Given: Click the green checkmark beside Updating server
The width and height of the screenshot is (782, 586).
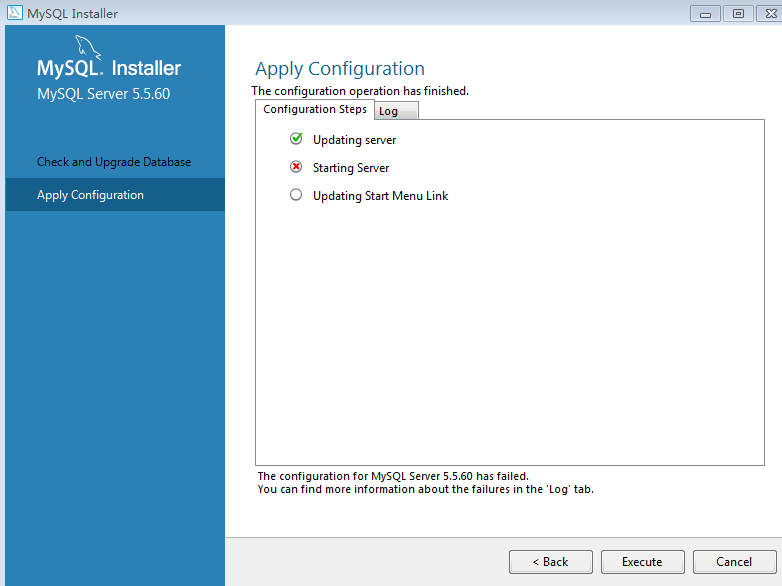Looking at the screenshot, I should pos(296,139).
